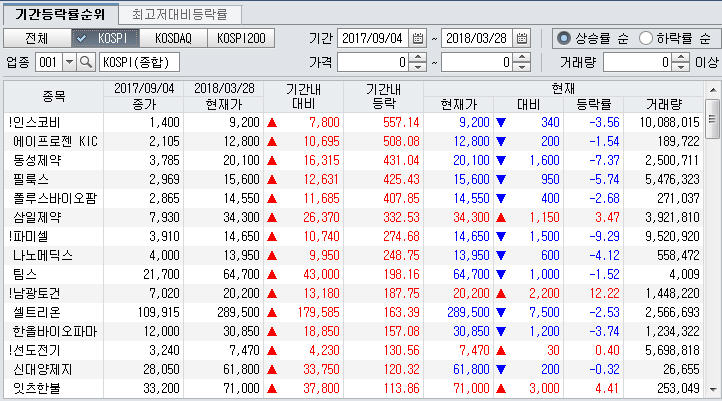The height and width of the screenshot is (401, 722).
Task: Decrease the 거래량 value with down arrow
Action: click(x=681, y=67)
